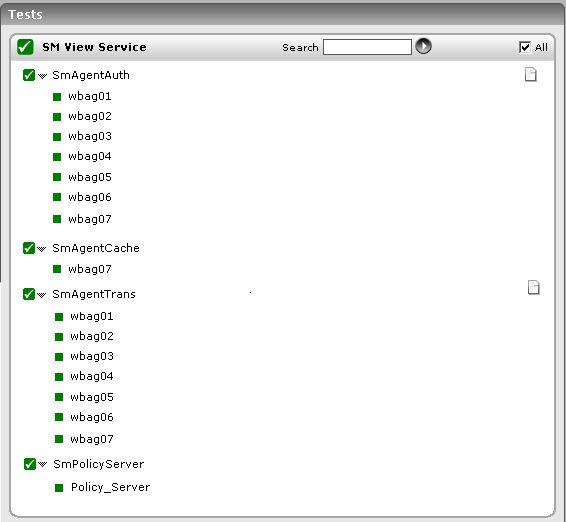Uncheck the SmAgentCache checkbox
The image size is (566, 522).
coord(29,248)
